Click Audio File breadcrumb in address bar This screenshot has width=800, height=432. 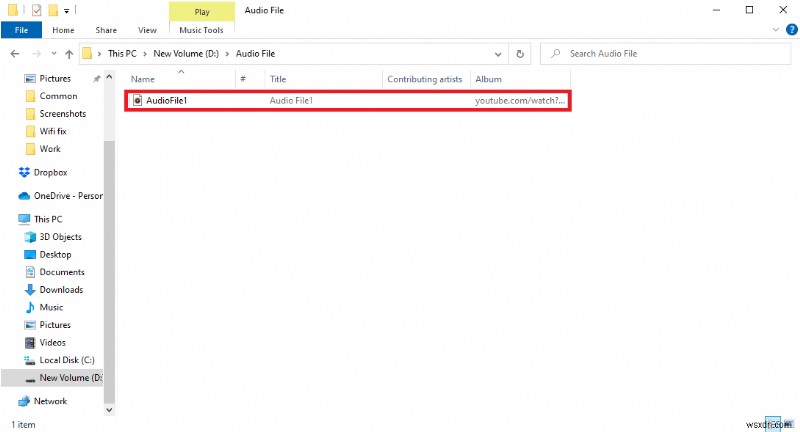click(255, 54)
